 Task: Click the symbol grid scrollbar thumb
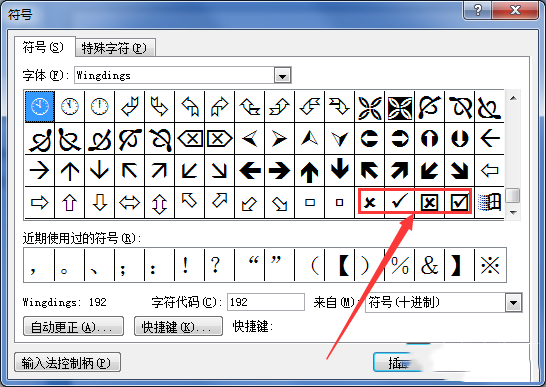click(513, 195)
